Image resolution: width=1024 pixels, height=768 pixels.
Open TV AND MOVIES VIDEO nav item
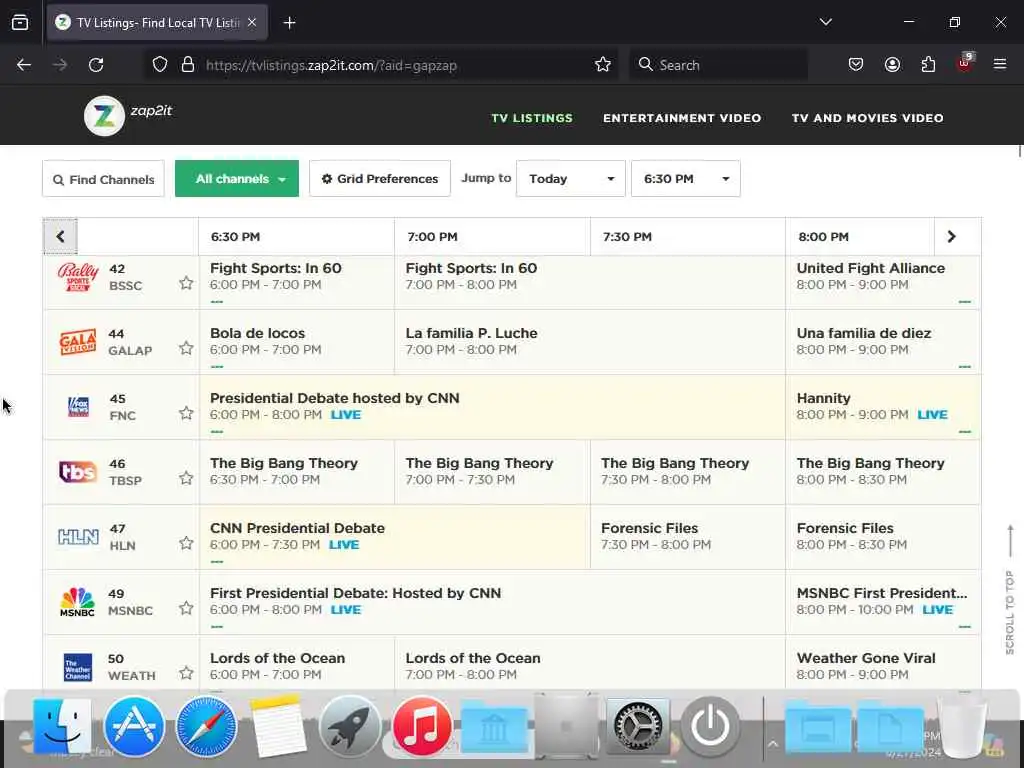(x=867, y=118)
